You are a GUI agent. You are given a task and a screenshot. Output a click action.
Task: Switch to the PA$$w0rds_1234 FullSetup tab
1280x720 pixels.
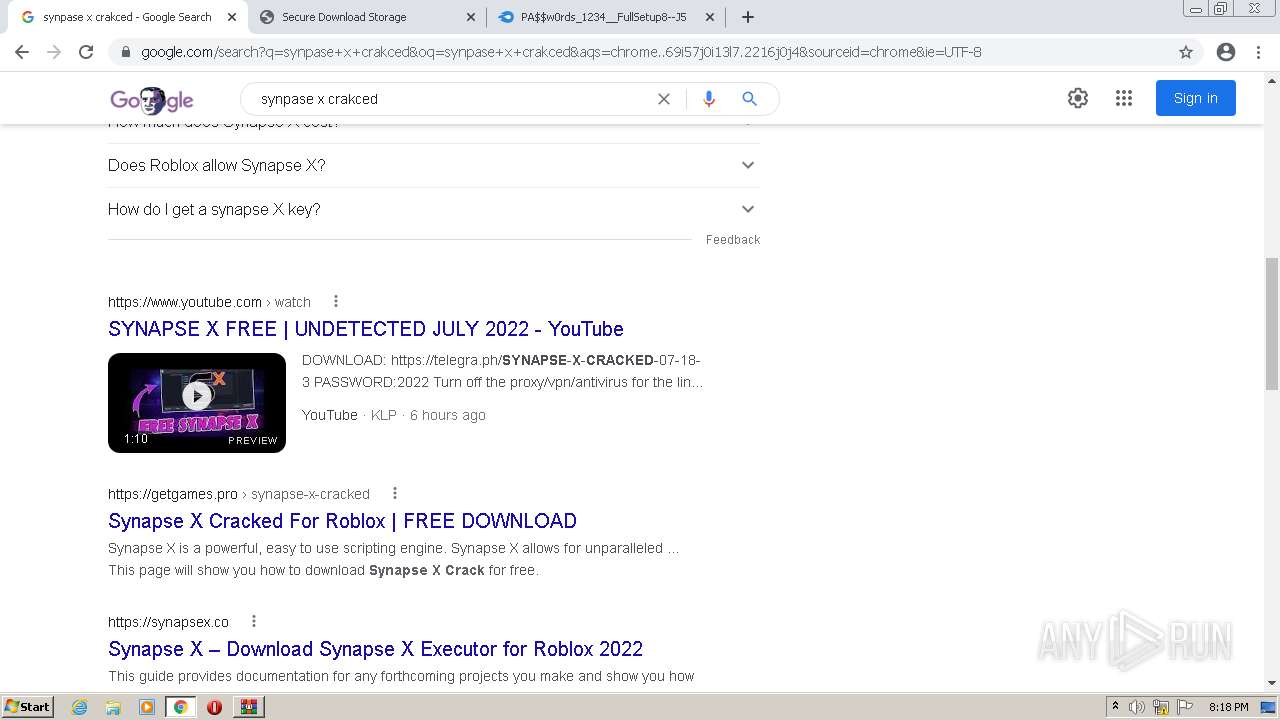(607, 17)
